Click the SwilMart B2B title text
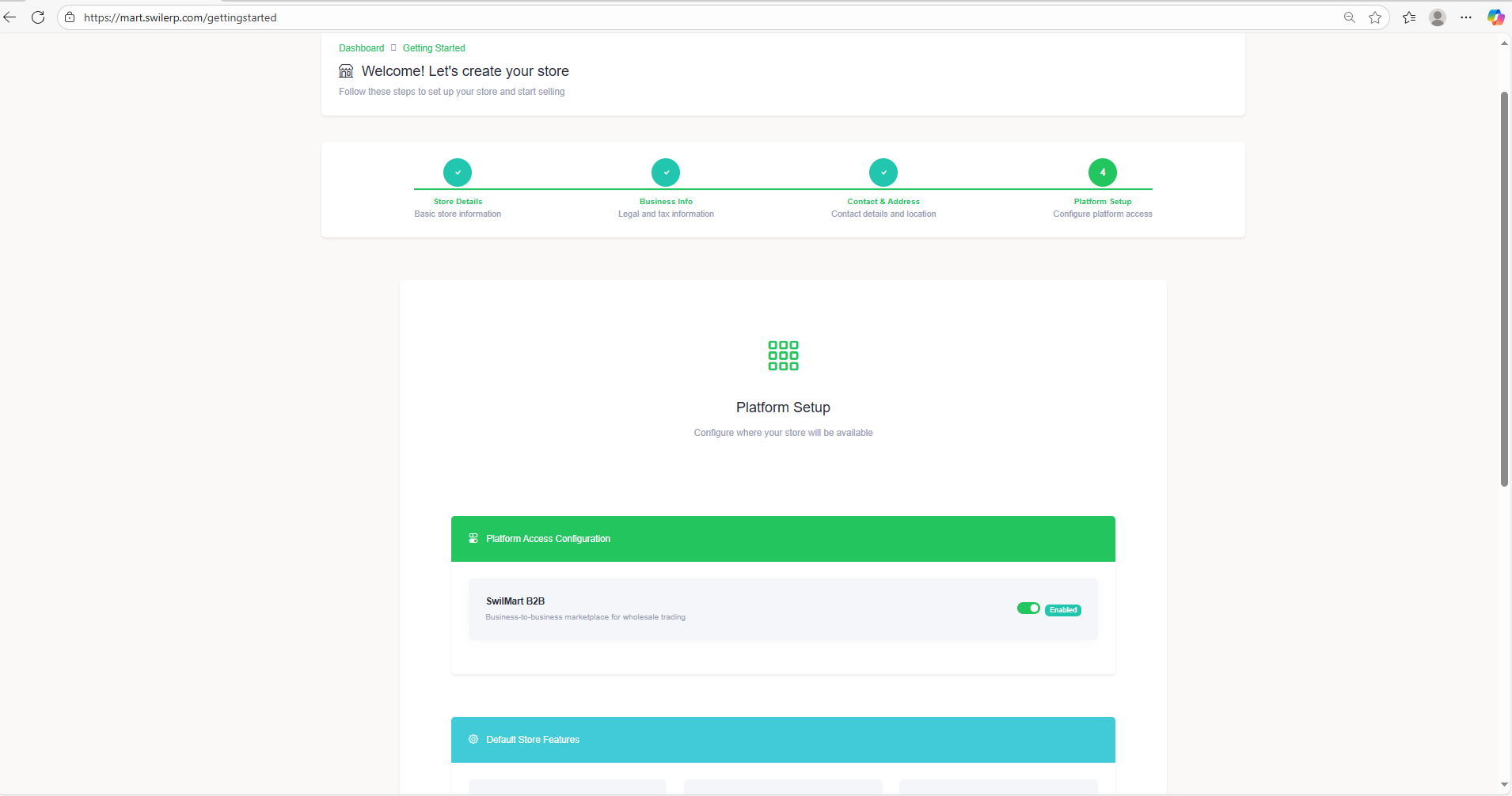 point(515,601)
